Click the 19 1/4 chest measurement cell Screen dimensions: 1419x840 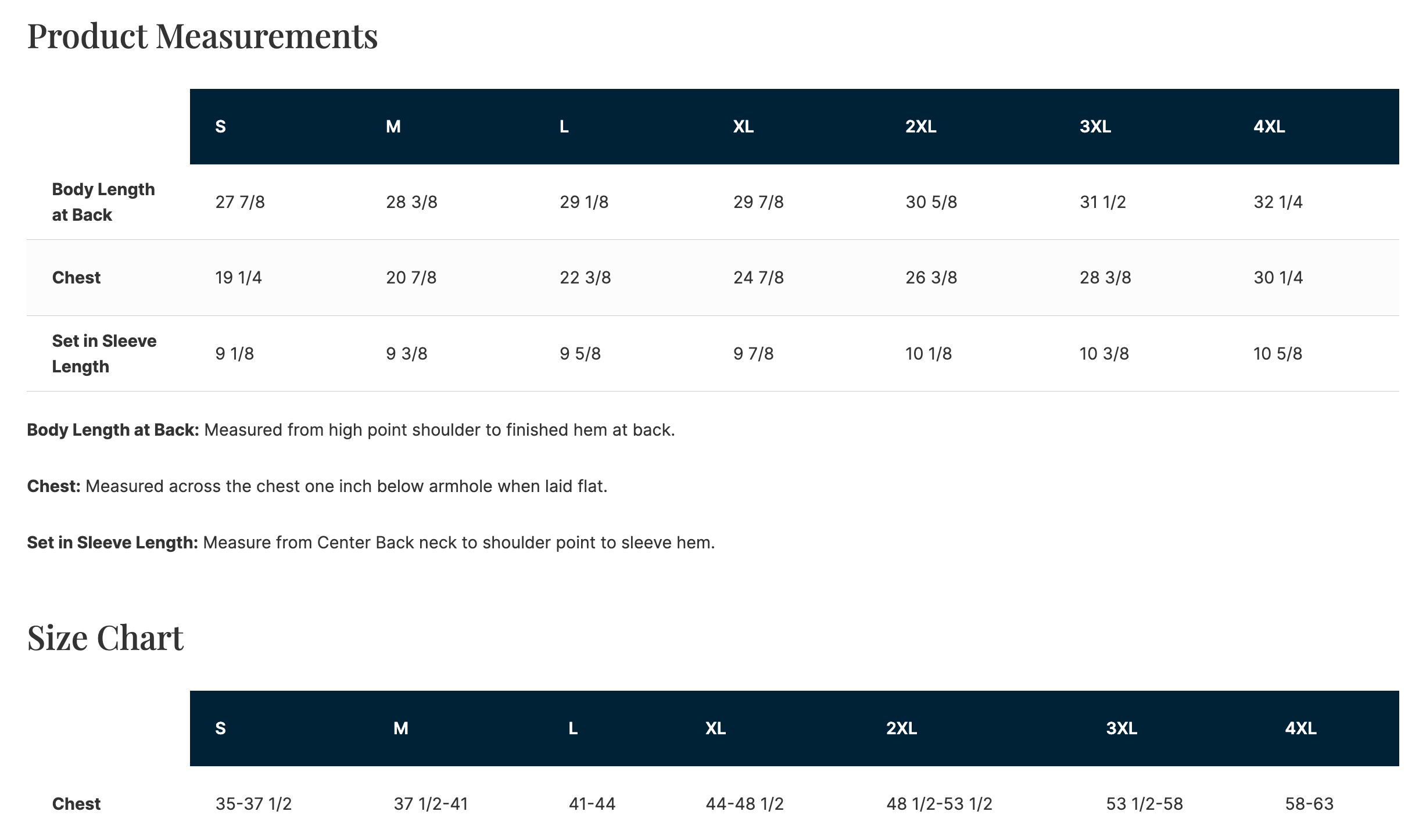[238, 278]
